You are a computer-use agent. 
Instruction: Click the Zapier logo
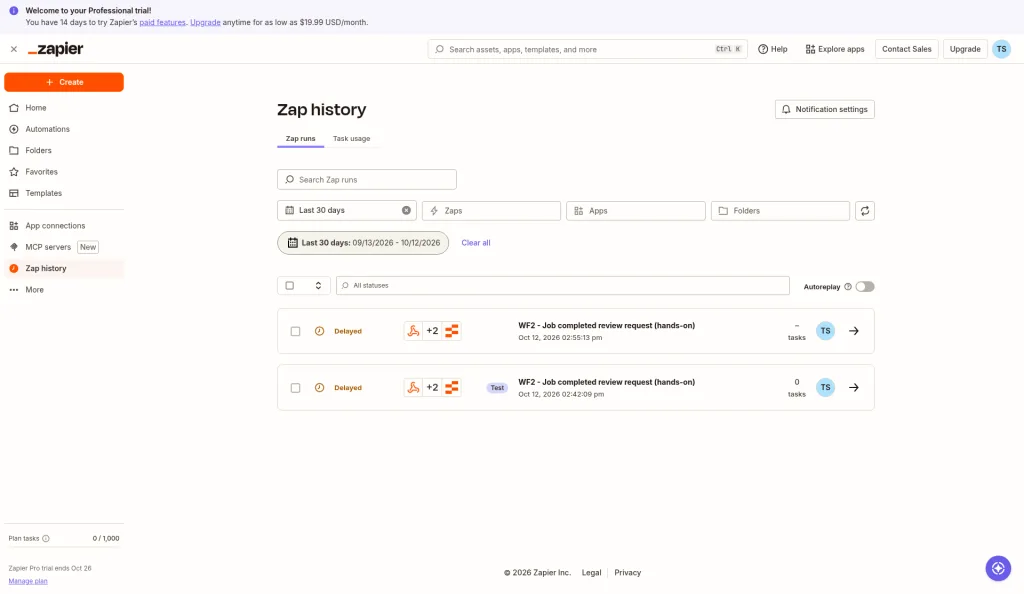[56, 49]
